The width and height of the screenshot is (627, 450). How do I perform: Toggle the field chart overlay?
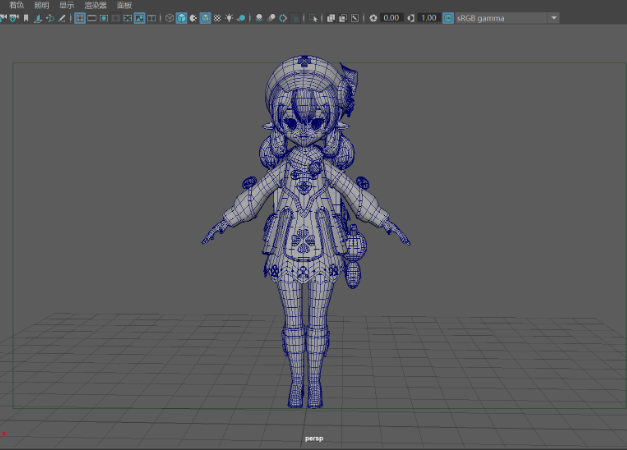tap(128, 18)
